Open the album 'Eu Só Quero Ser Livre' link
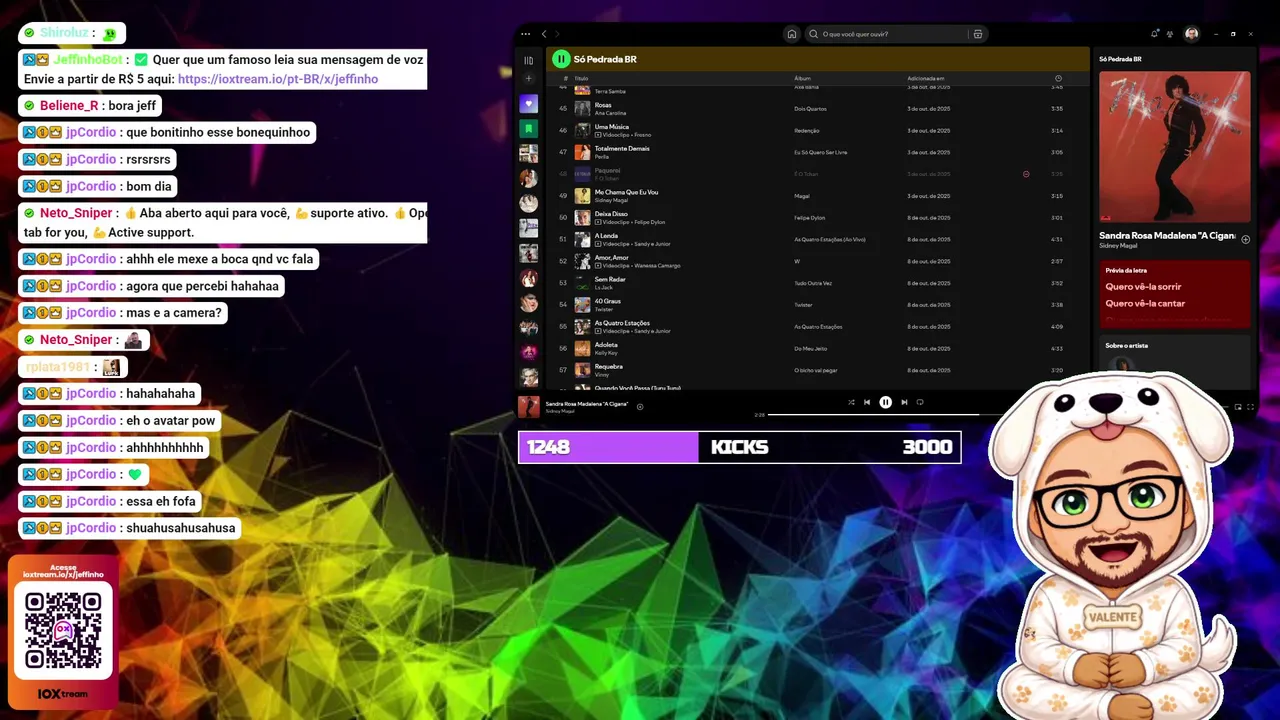Screen dimensions: 1280x720 [x=821, y=152]
